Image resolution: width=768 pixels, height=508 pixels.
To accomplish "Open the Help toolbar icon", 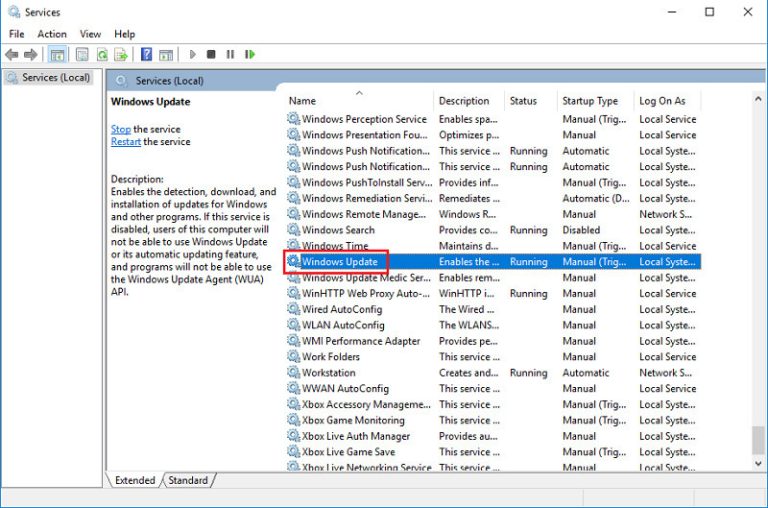I will coord(146,54).
